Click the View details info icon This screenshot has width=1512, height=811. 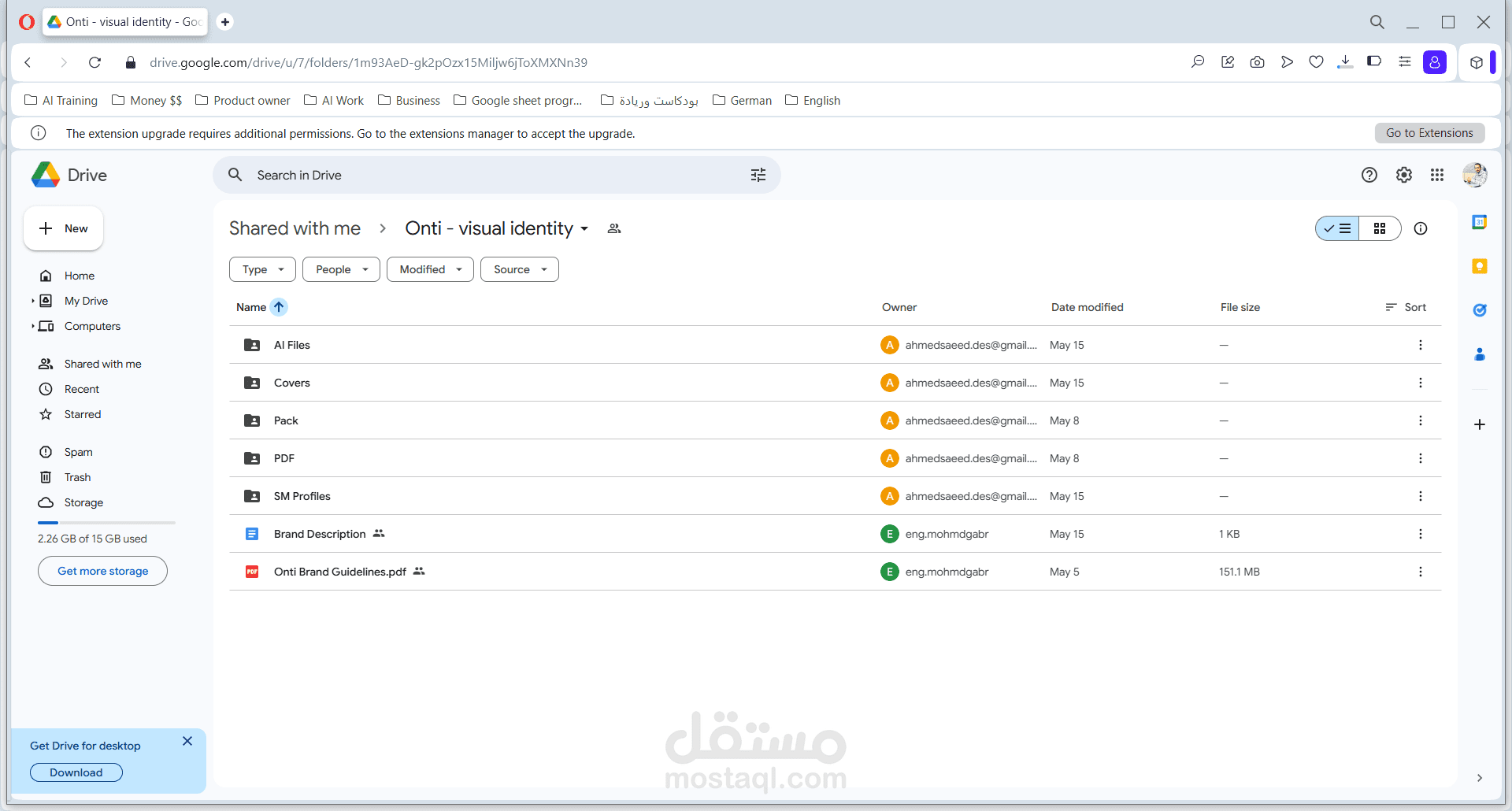[x=1421, y=228]
